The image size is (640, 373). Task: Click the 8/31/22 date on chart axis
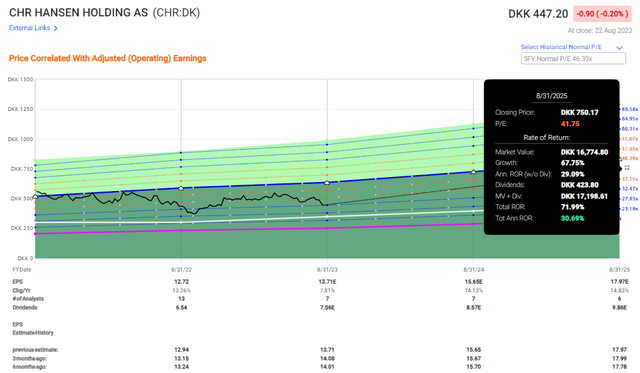click(x=181, y=270)
